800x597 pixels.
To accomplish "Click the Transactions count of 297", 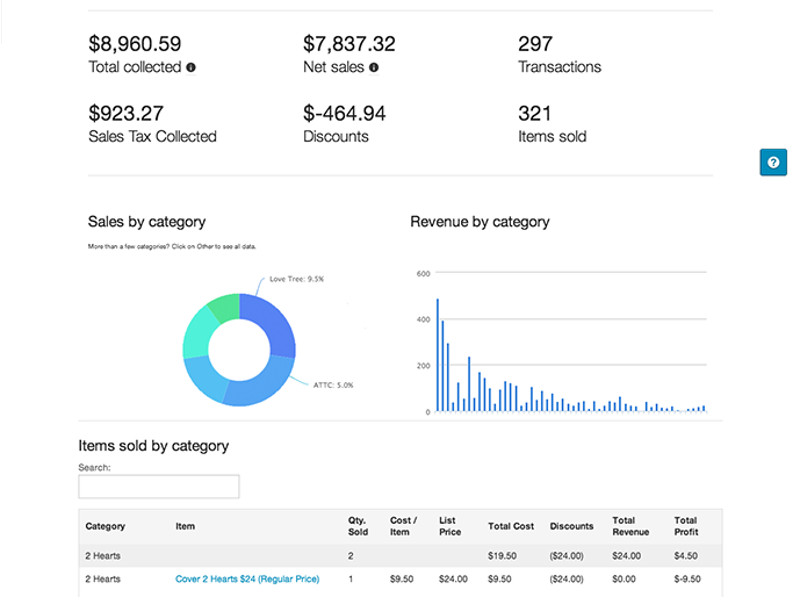I will [535, 44].
